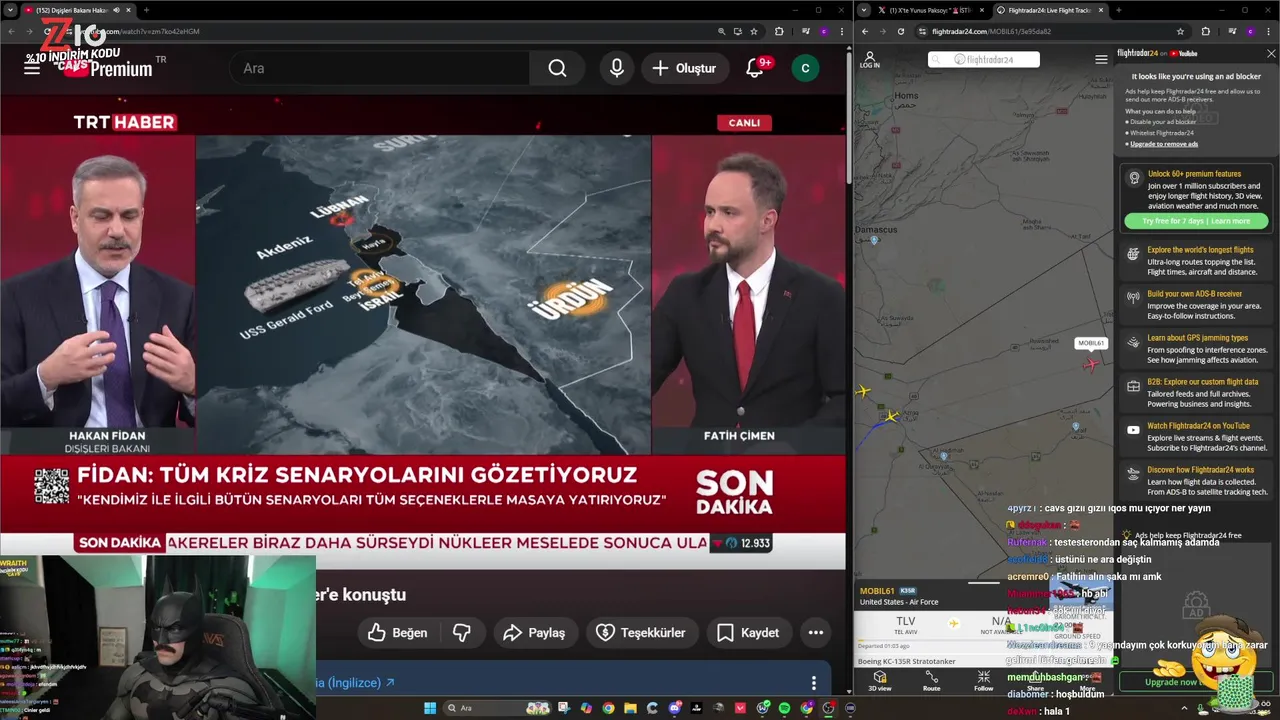Open 3D view for MOBIL61
Image resolution: width=1280 pixels, height=720 pixels.
tap(880, 681)
